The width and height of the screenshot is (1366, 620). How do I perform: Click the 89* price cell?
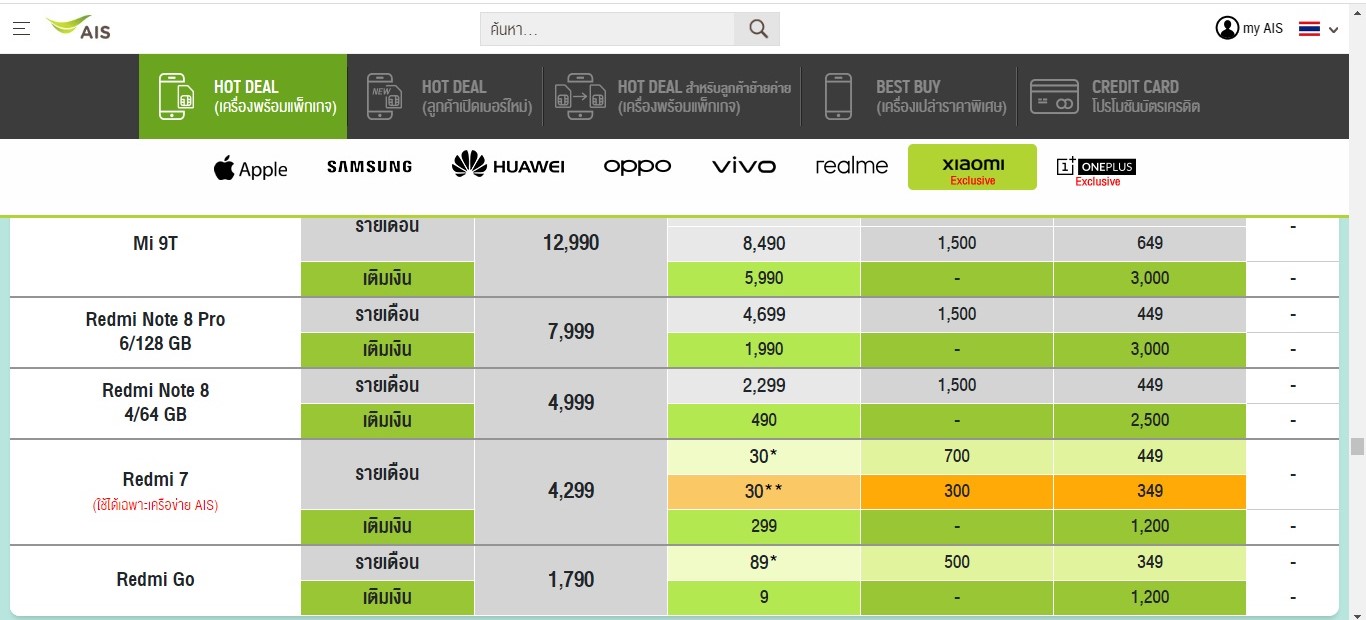(764, 562)
